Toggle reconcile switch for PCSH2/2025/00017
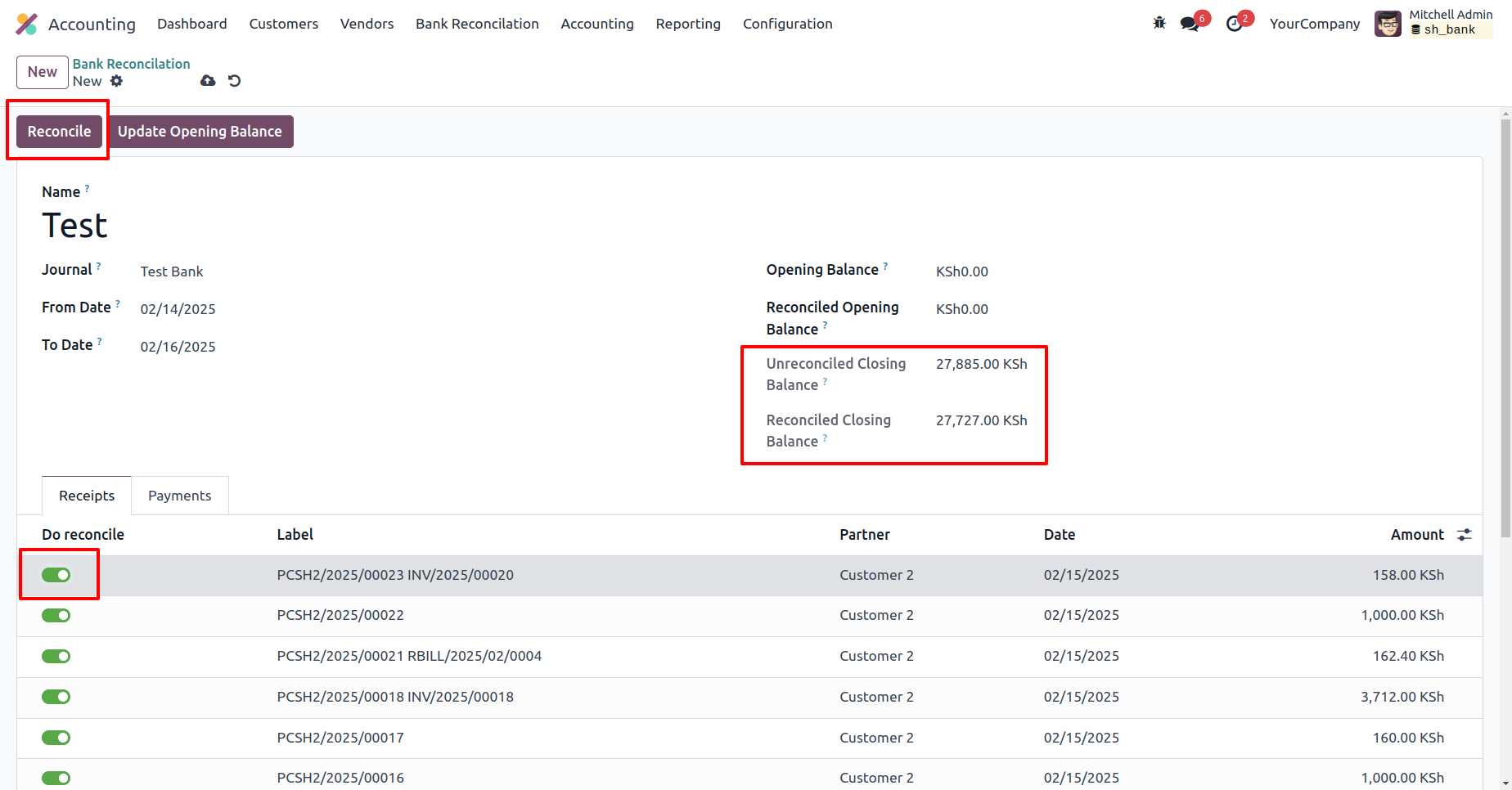Viewport: 1512px width, 790px height. [56, 738]
